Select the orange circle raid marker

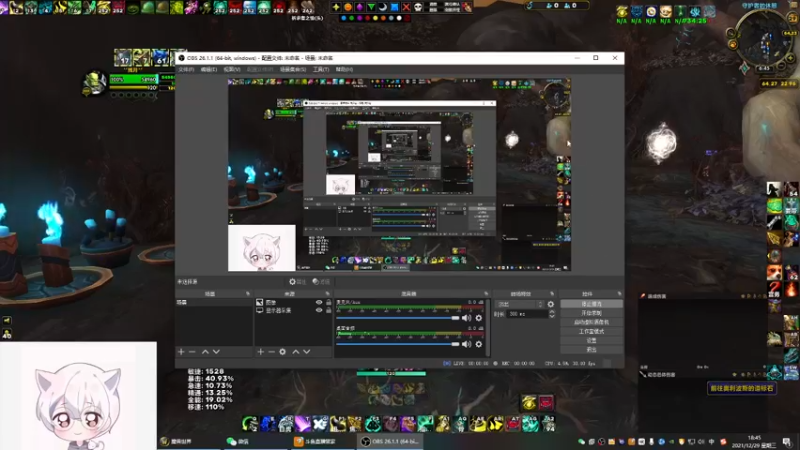click(348, 7)
